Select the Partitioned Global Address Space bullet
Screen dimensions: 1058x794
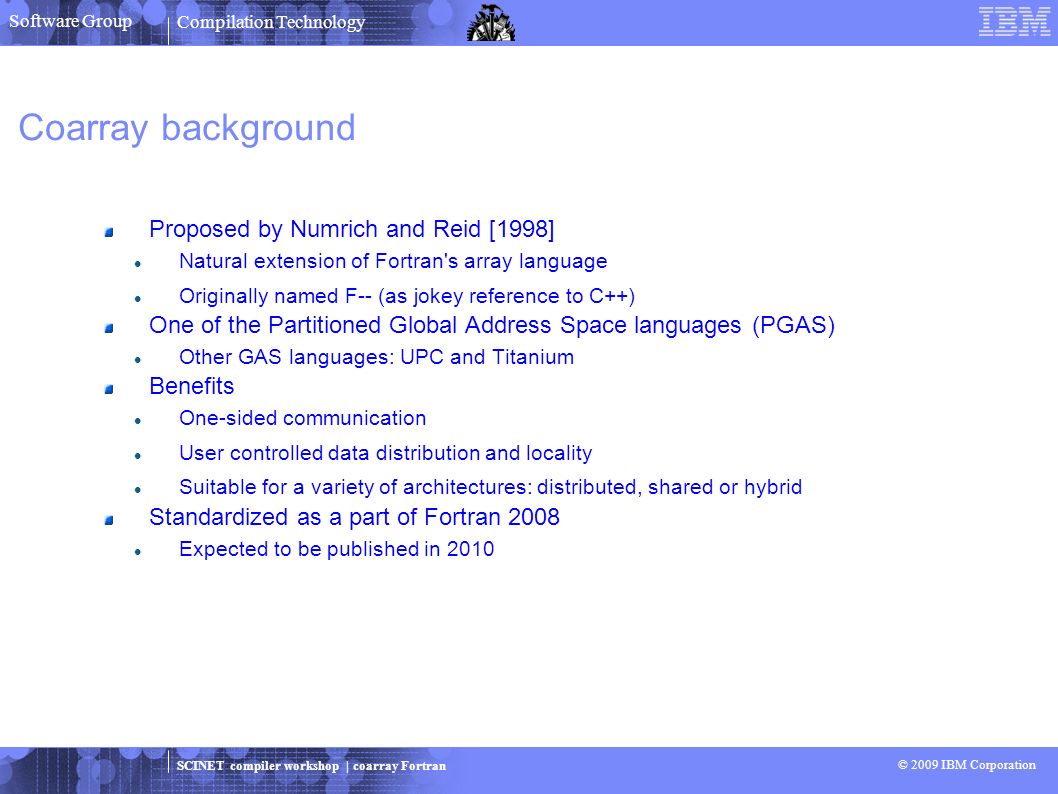[x=492, y=325]
